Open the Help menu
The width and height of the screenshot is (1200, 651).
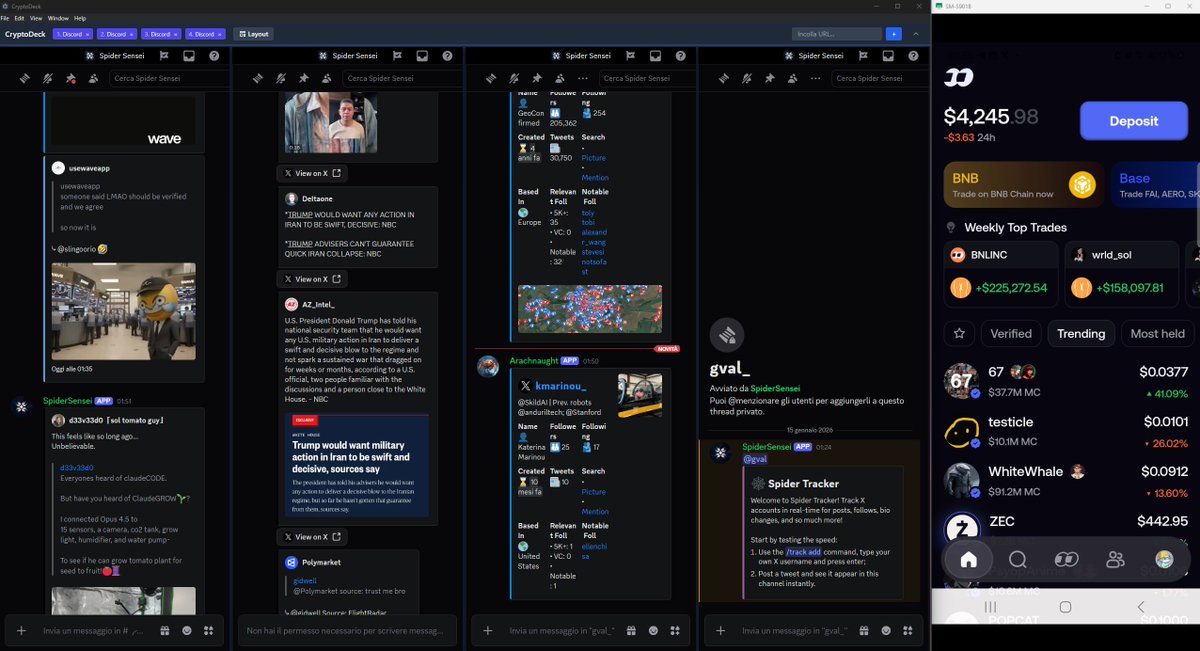point(80,18)
